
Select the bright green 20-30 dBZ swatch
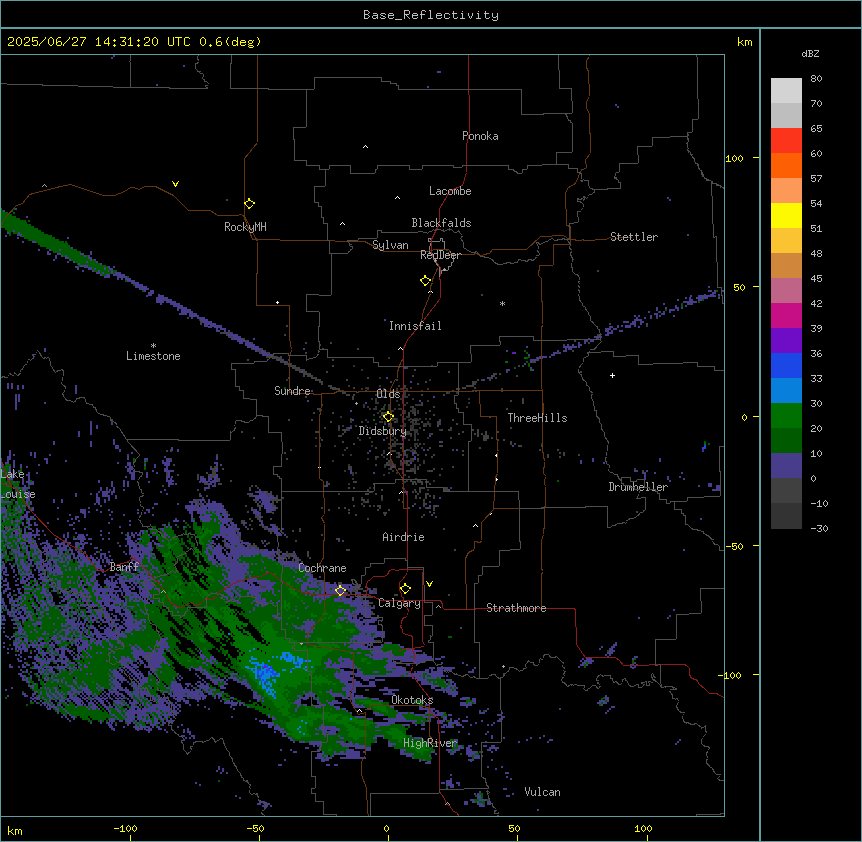[x=786, y=416]
